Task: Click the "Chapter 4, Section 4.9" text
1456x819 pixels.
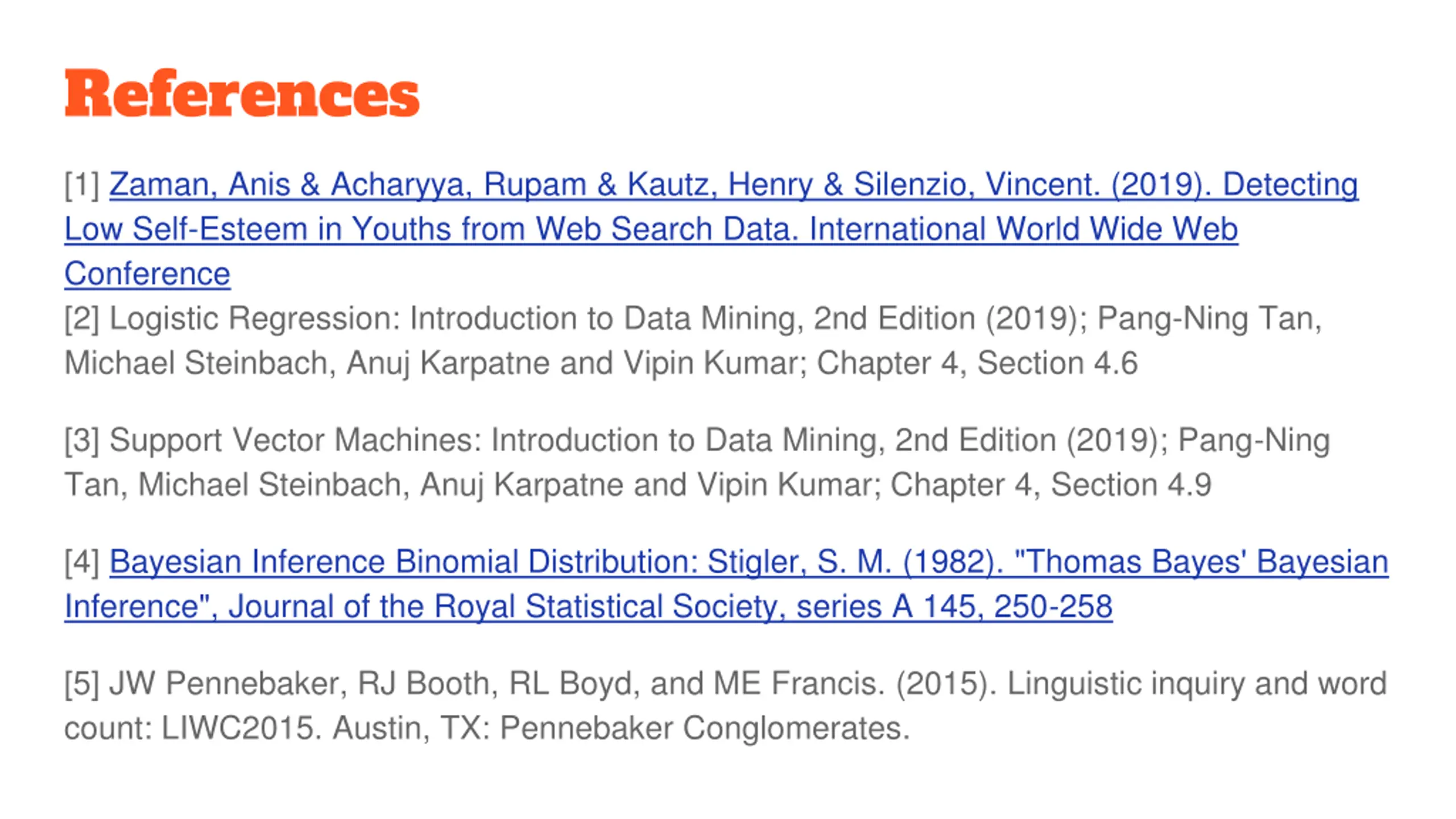Action: 1050,485
